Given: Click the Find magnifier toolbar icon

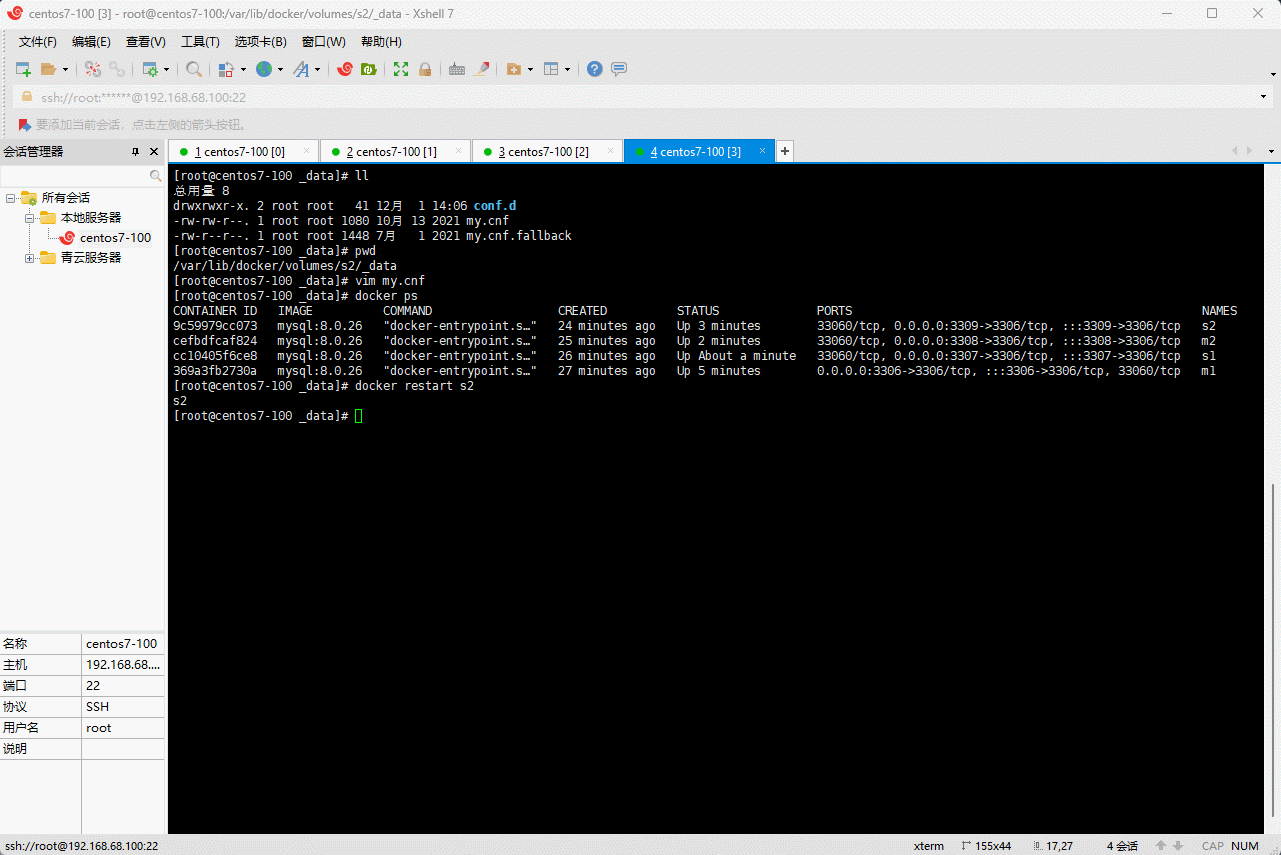Looking at the screenshot, I should click(x=194, y=69).
